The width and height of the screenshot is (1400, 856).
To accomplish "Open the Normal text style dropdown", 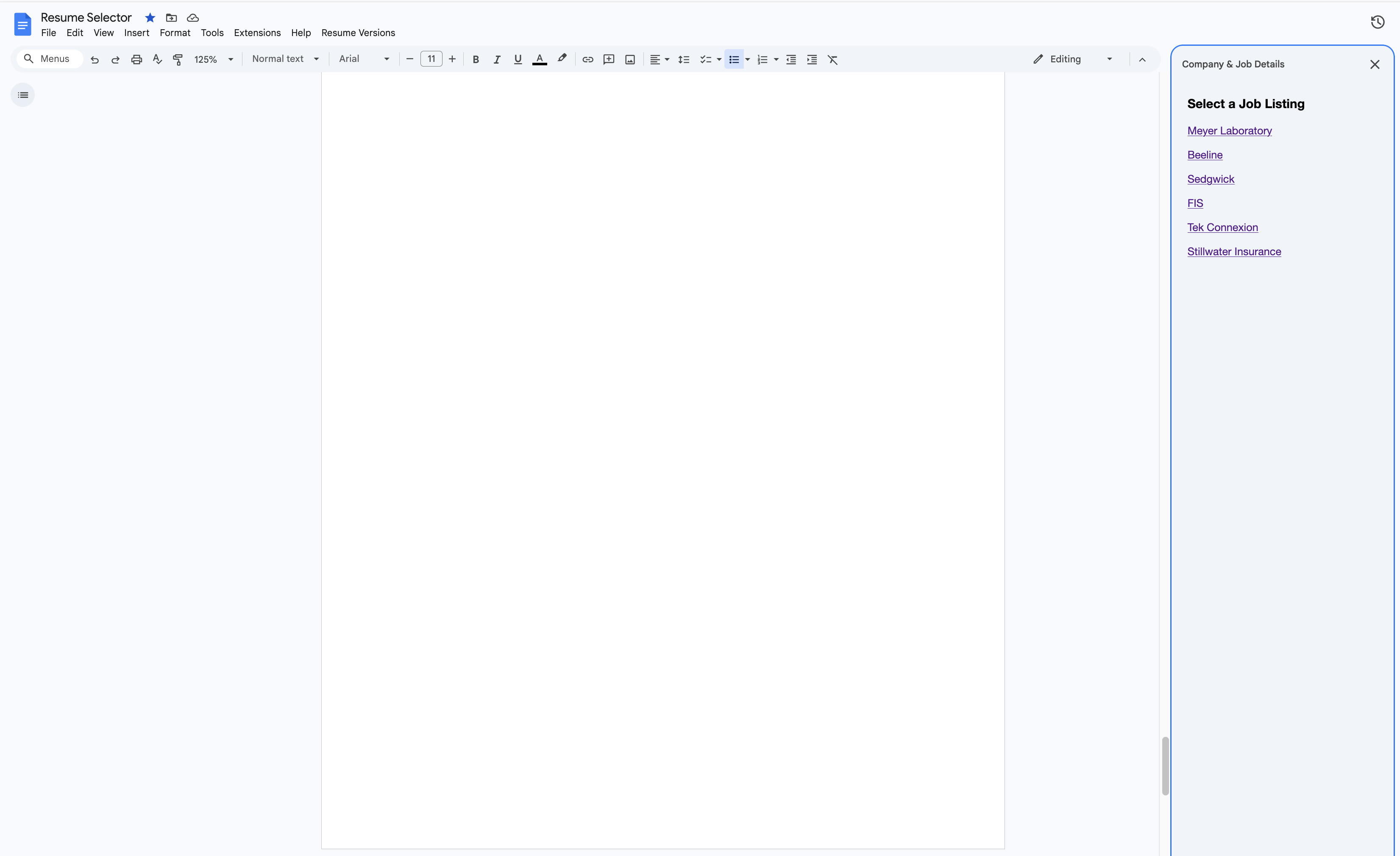I will click(285, 59).
